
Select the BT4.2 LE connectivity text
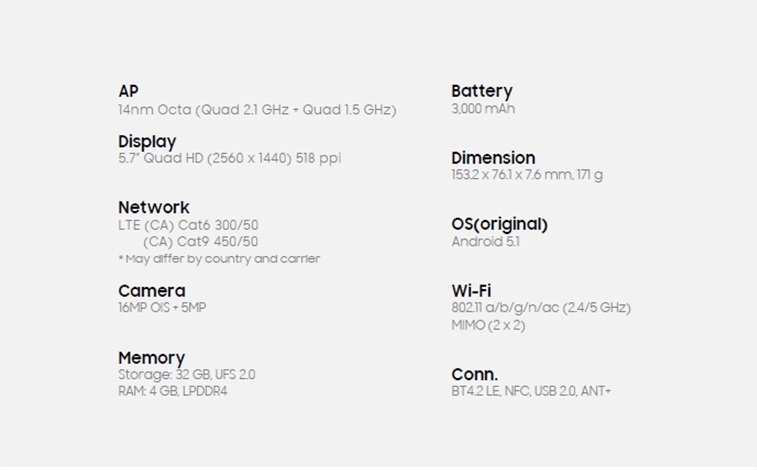(x=531, y=391)
